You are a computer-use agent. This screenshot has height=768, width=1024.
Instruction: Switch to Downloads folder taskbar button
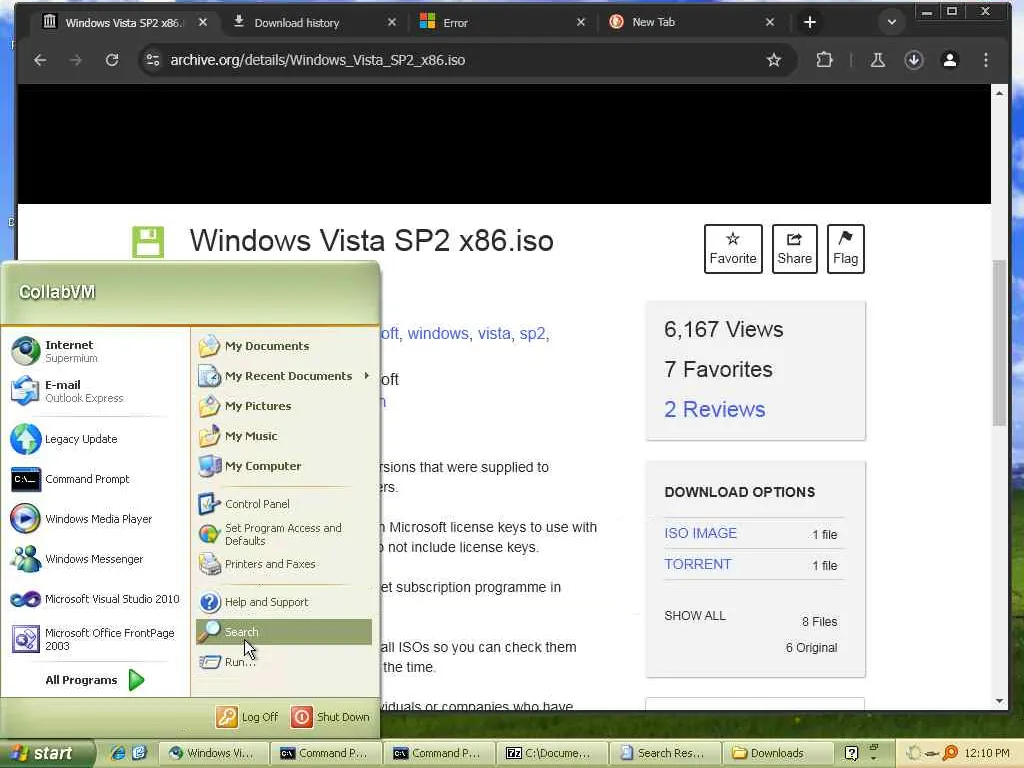(777, 753)
